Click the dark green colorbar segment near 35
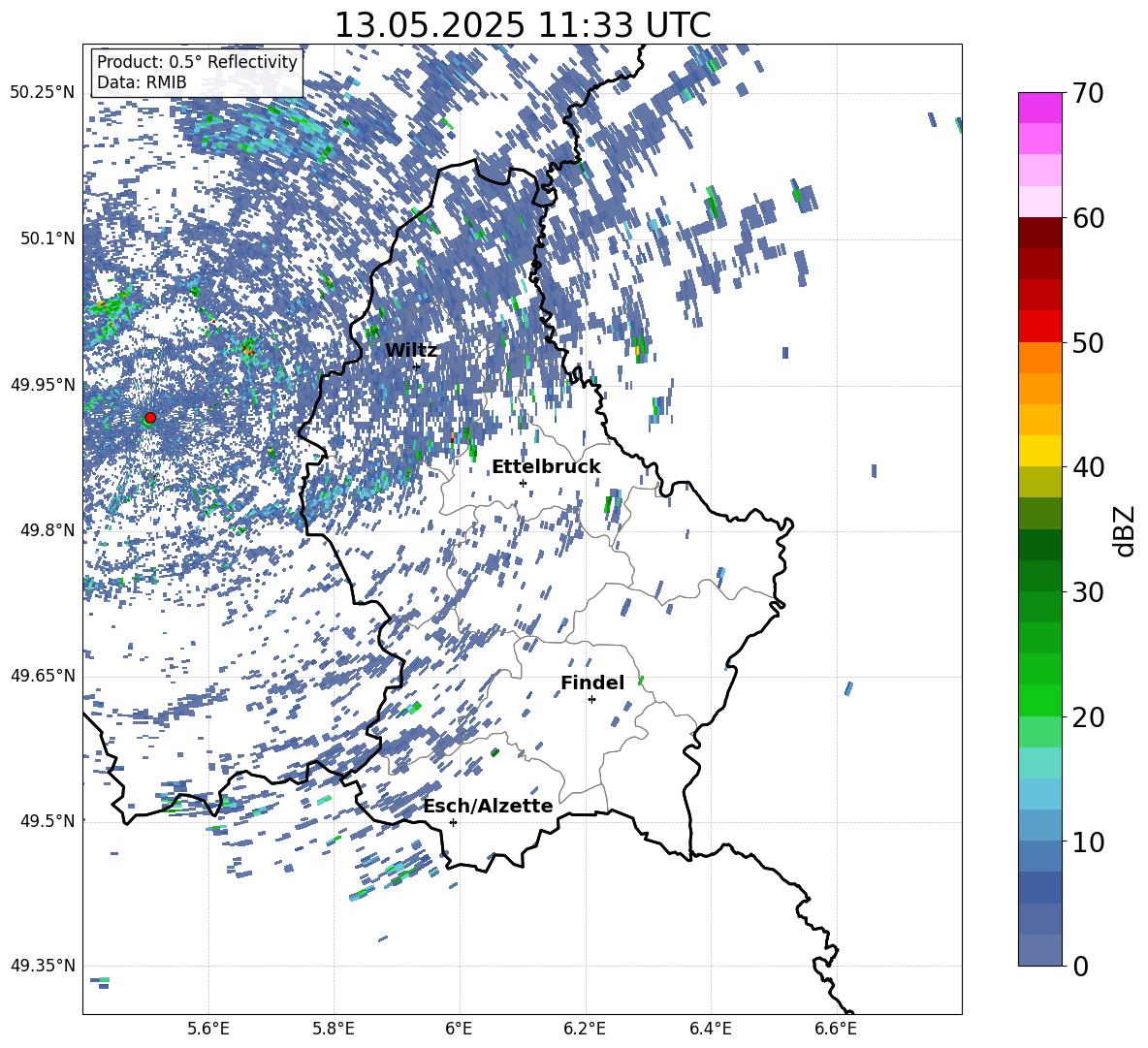 point(1039,545)
